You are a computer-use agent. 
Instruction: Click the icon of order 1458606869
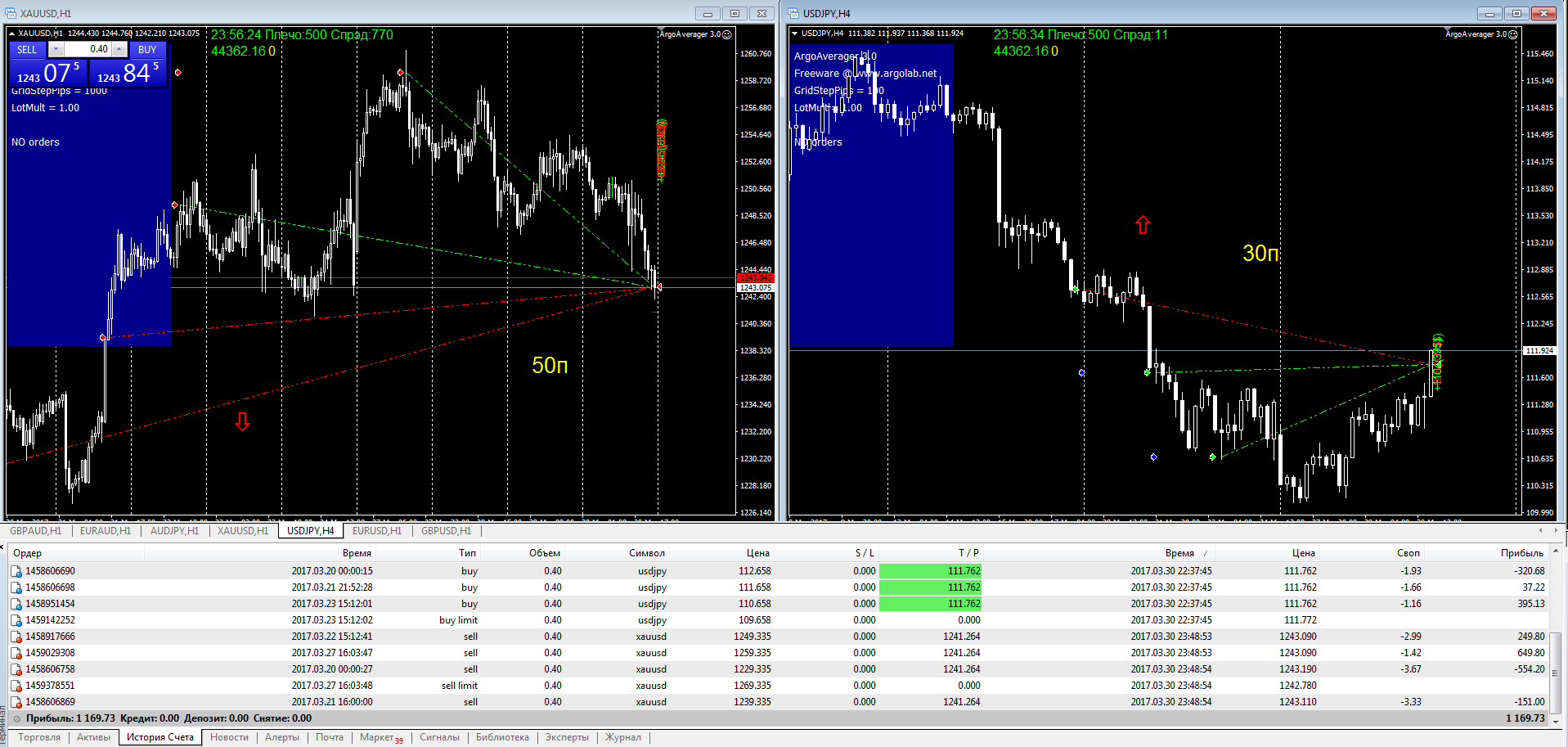pos(16,702)
